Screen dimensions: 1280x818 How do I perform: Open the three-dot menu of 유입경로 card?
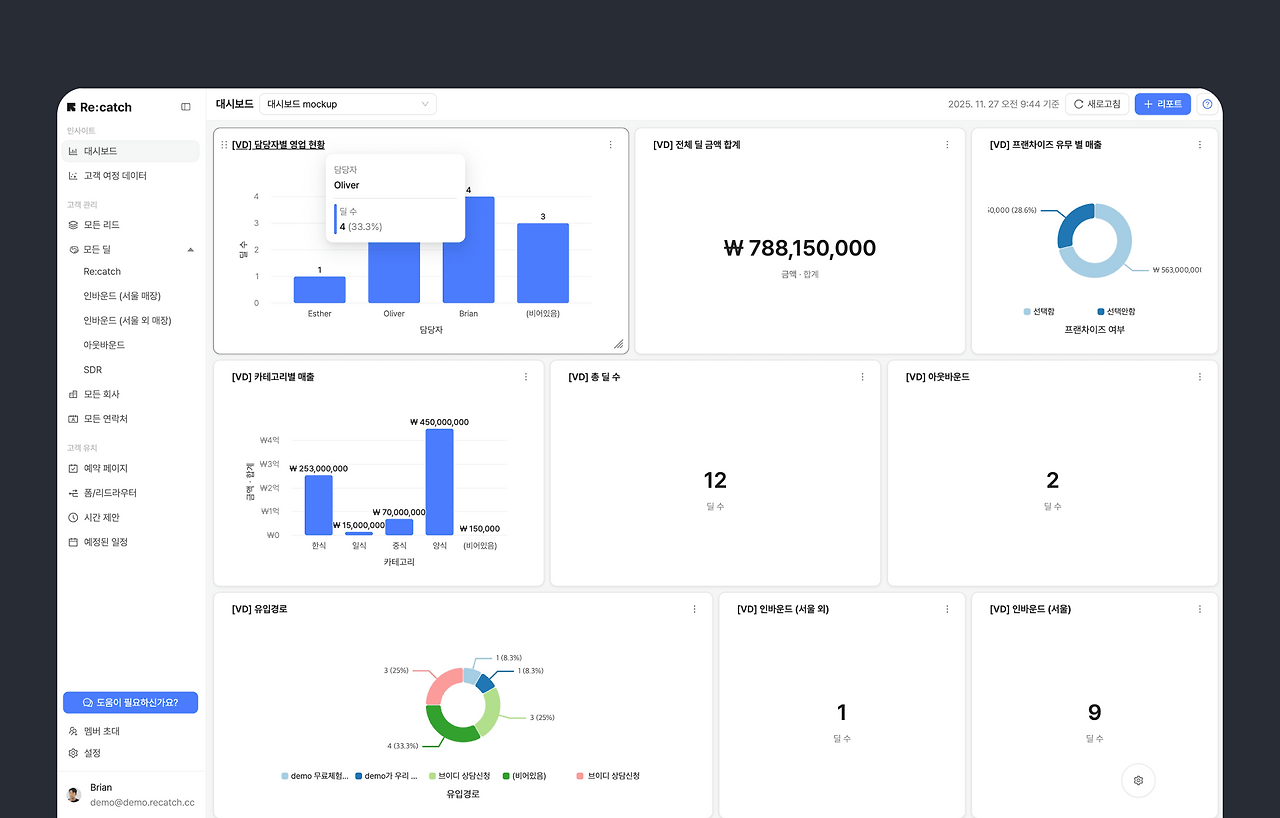(x=695, y=609)
